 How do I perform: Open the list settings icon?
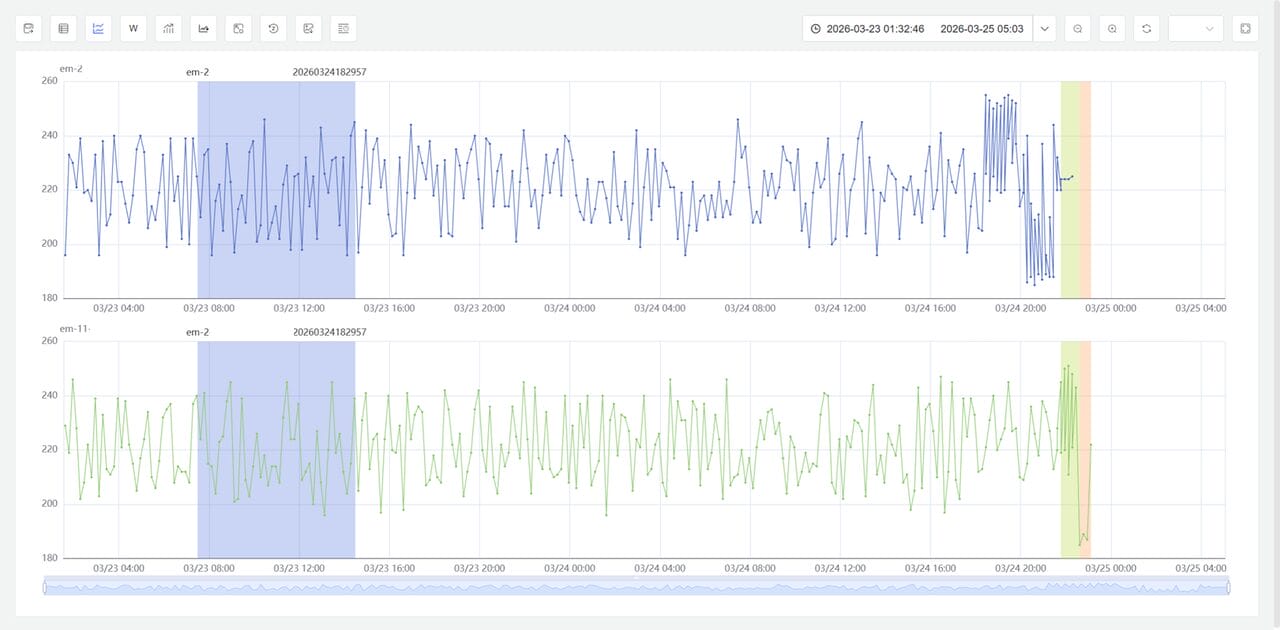coord(343,29)
